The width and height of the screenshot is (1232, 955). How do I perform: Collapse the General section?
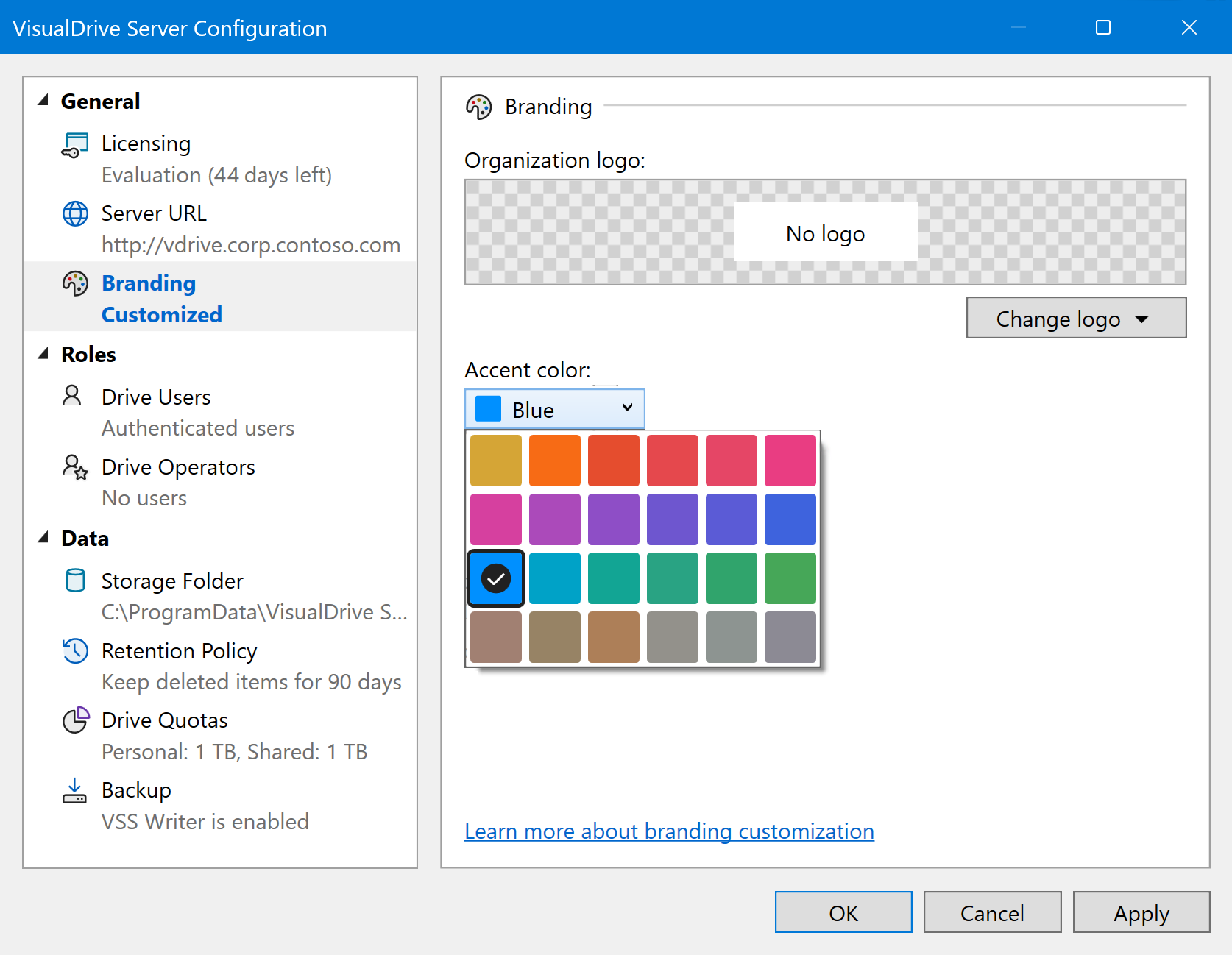pos(43,101)
